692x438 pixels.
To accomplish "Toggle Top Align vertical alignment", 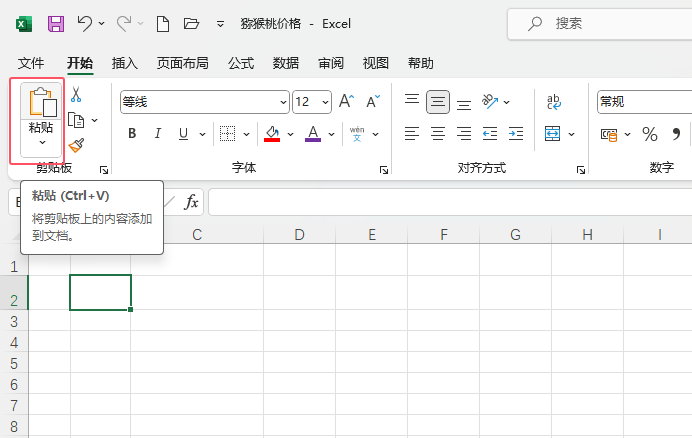I will point(412,100).
